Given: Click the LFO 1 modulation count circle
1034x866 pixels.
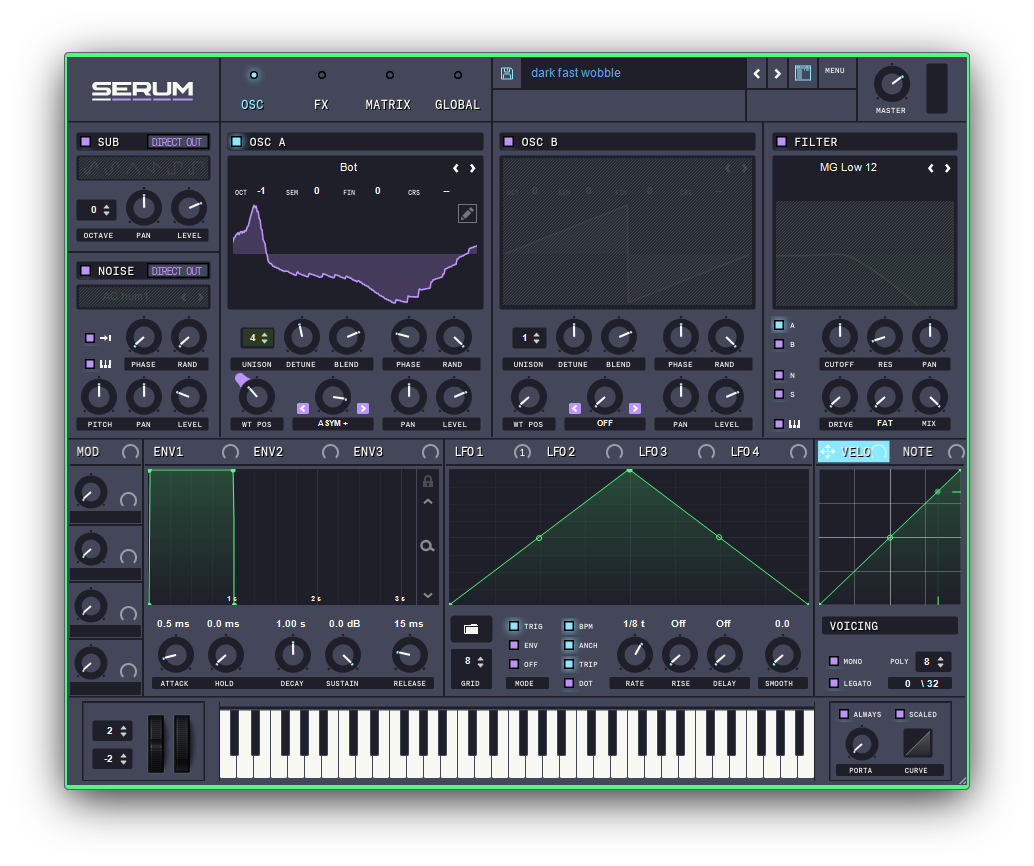Looking at the screenshot, I should 522,452.
